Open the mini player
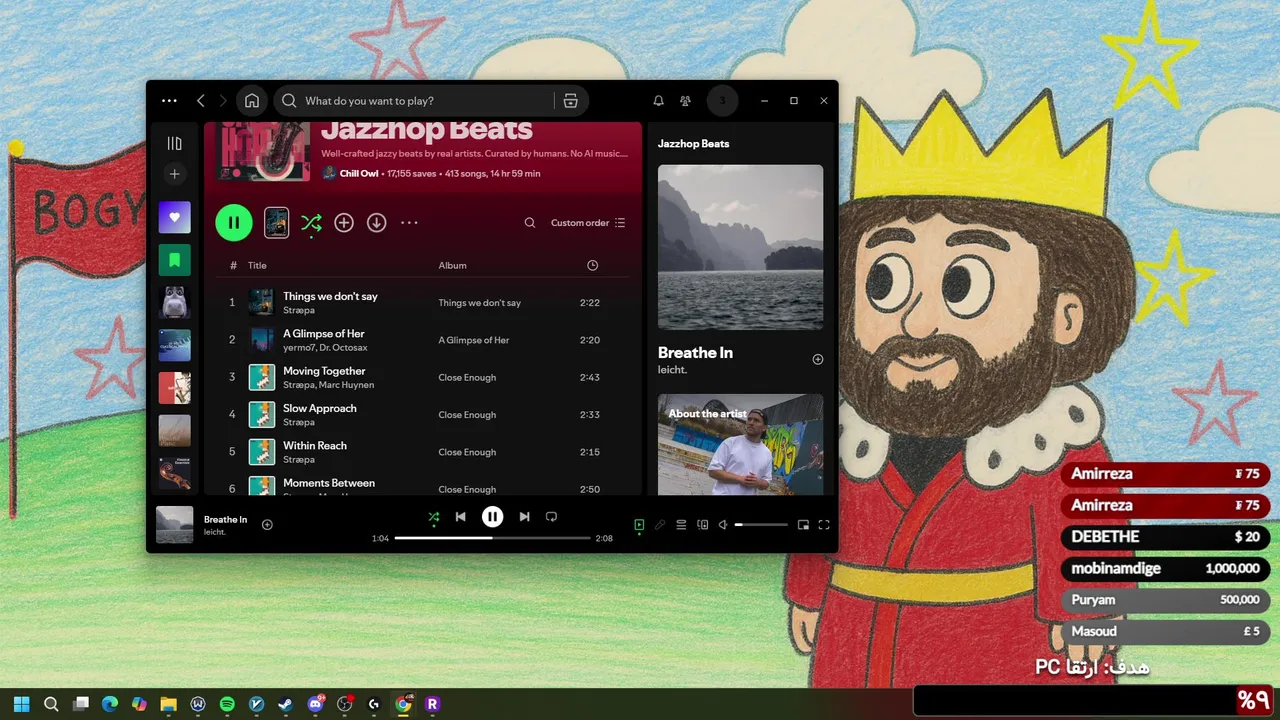Viewport: 1280px width, 720px height. click(x=803, y=524)
